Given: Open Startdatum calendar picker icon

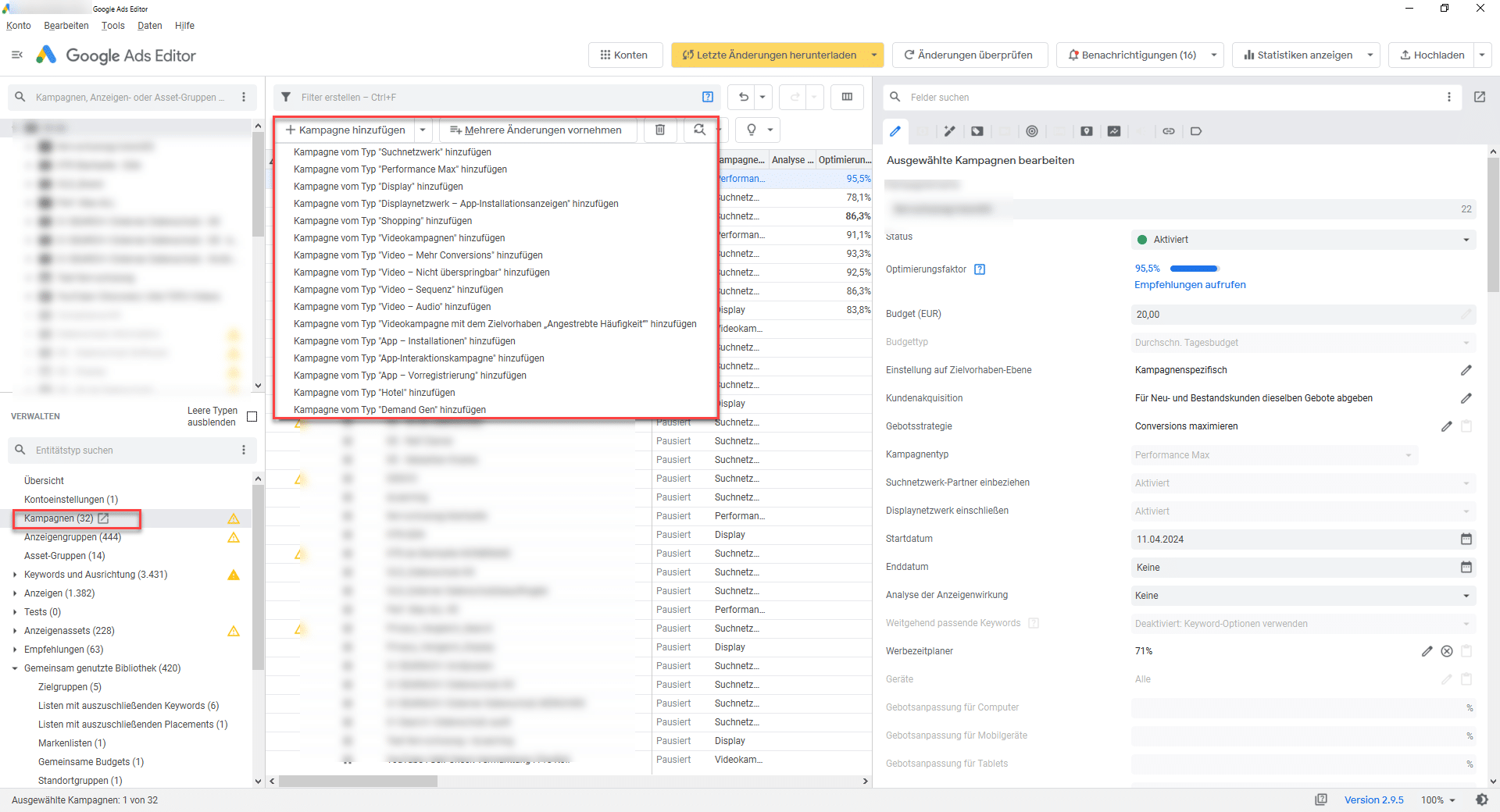Looking at the screenshot, I should pos(1466,539).
